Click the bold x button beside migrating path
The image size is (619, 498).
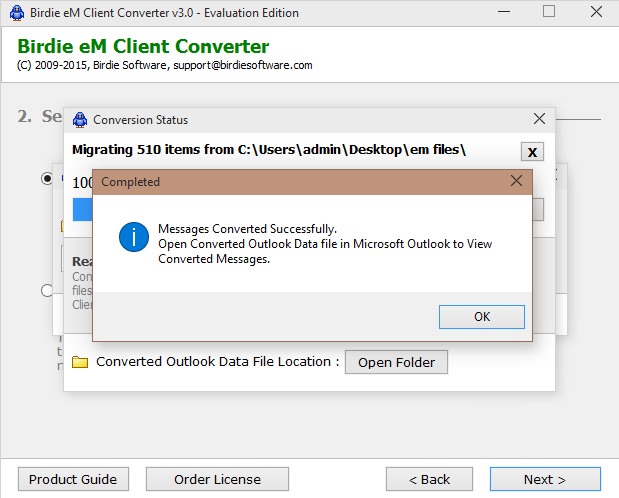point(532,152)
